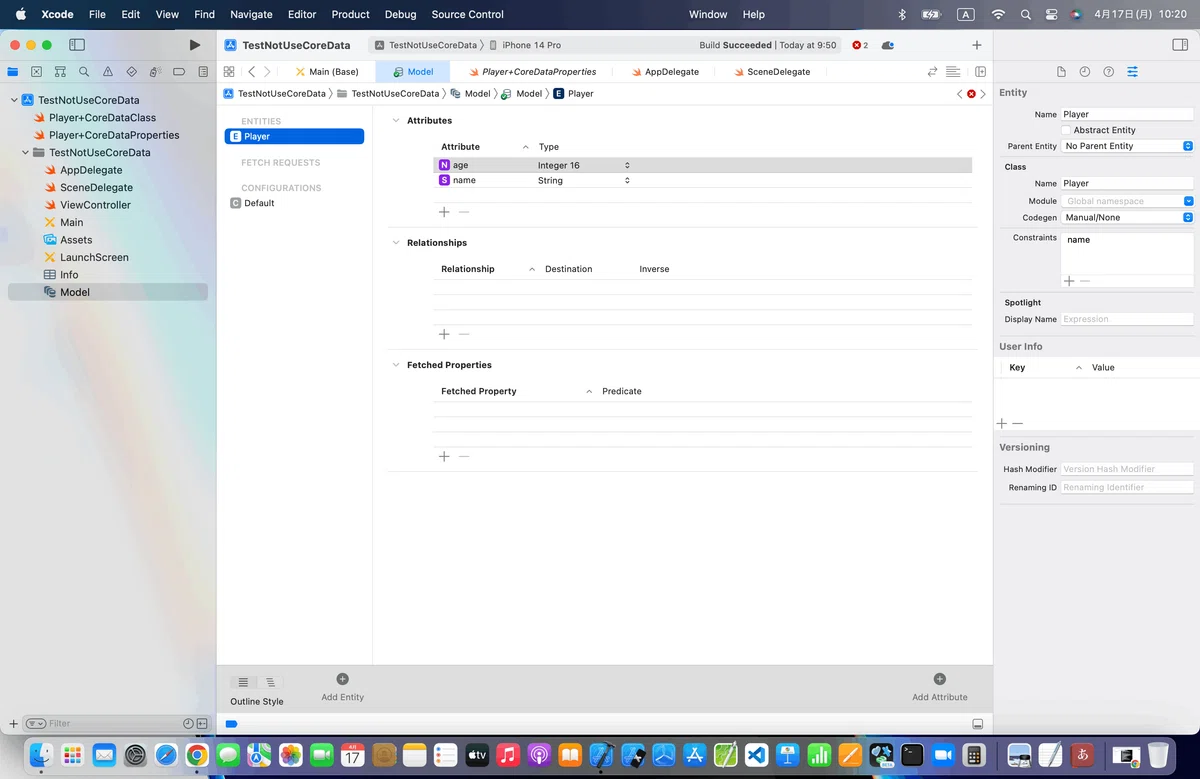Select the iPhone 14 Pro run destination
This screenshot has width=1200, height=779.
[x=525, y=45]
